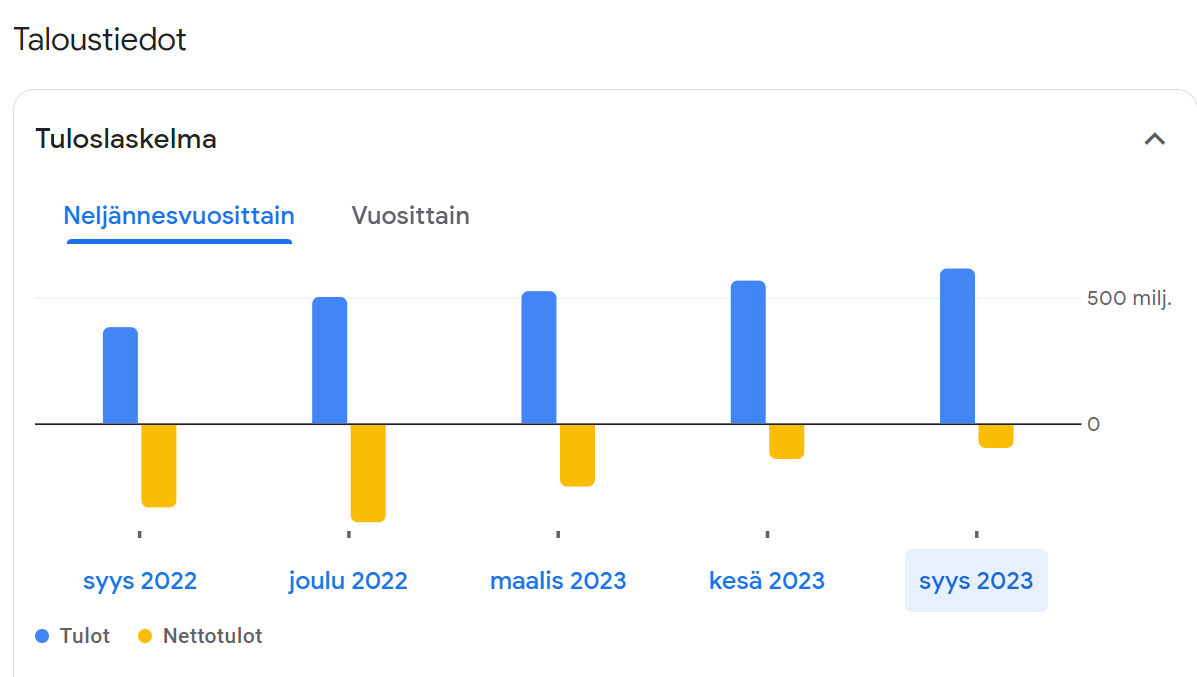Image resolution: width=1197 pixels, height=677 pixels.
Task: Click the blue revenue bar for maalis 2023
Action: 539,358
